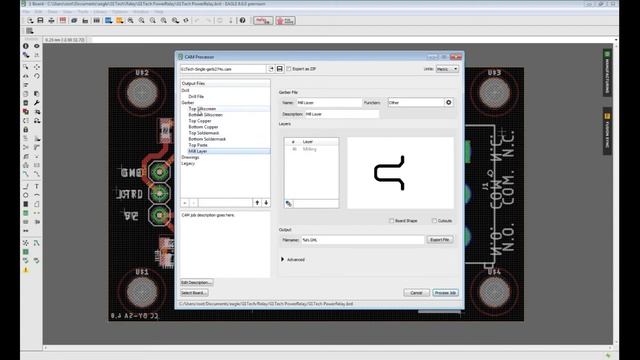Tick the Board Shape checkbox
The width and height of the screenshot is (640, 360).
[391, 221]
